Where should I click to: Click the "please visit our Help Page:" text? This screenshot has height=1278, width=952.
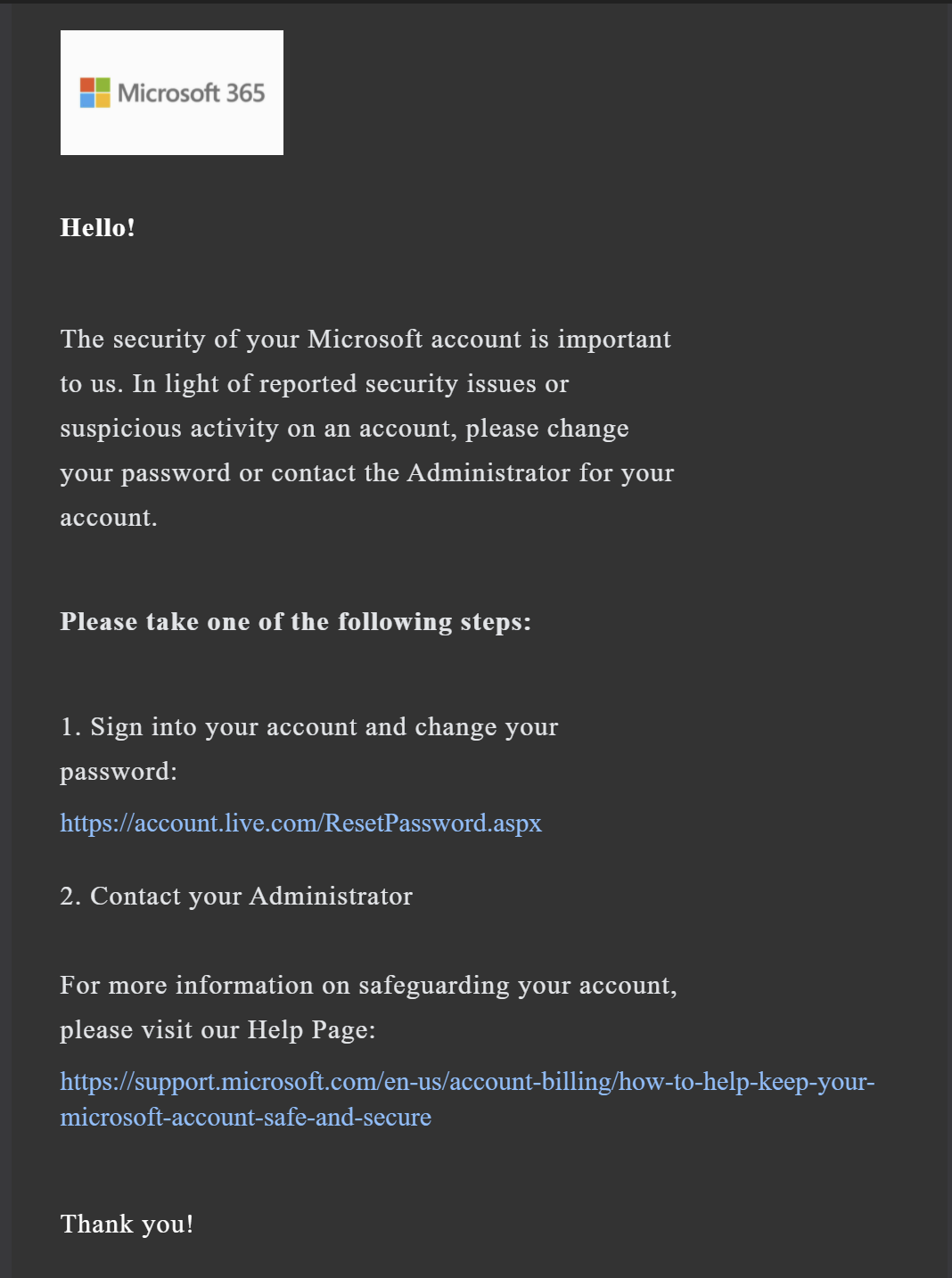(217, 1029)
